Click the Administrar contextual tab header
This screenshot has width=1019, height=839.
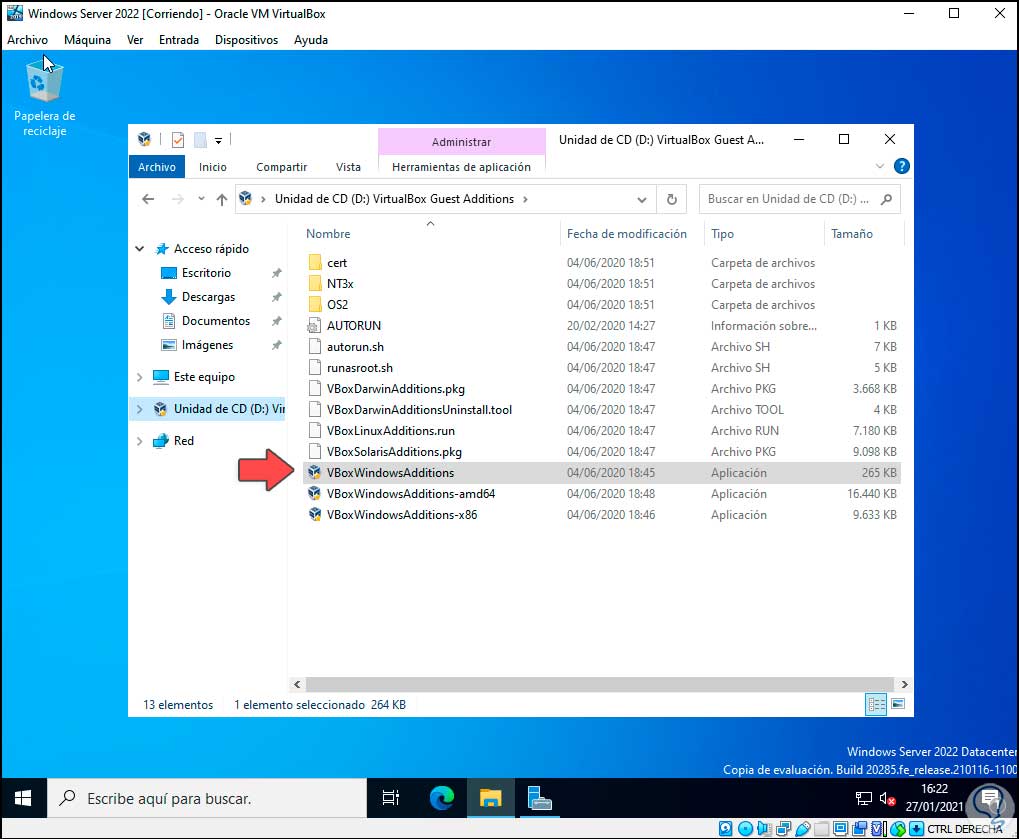point(461,142)
